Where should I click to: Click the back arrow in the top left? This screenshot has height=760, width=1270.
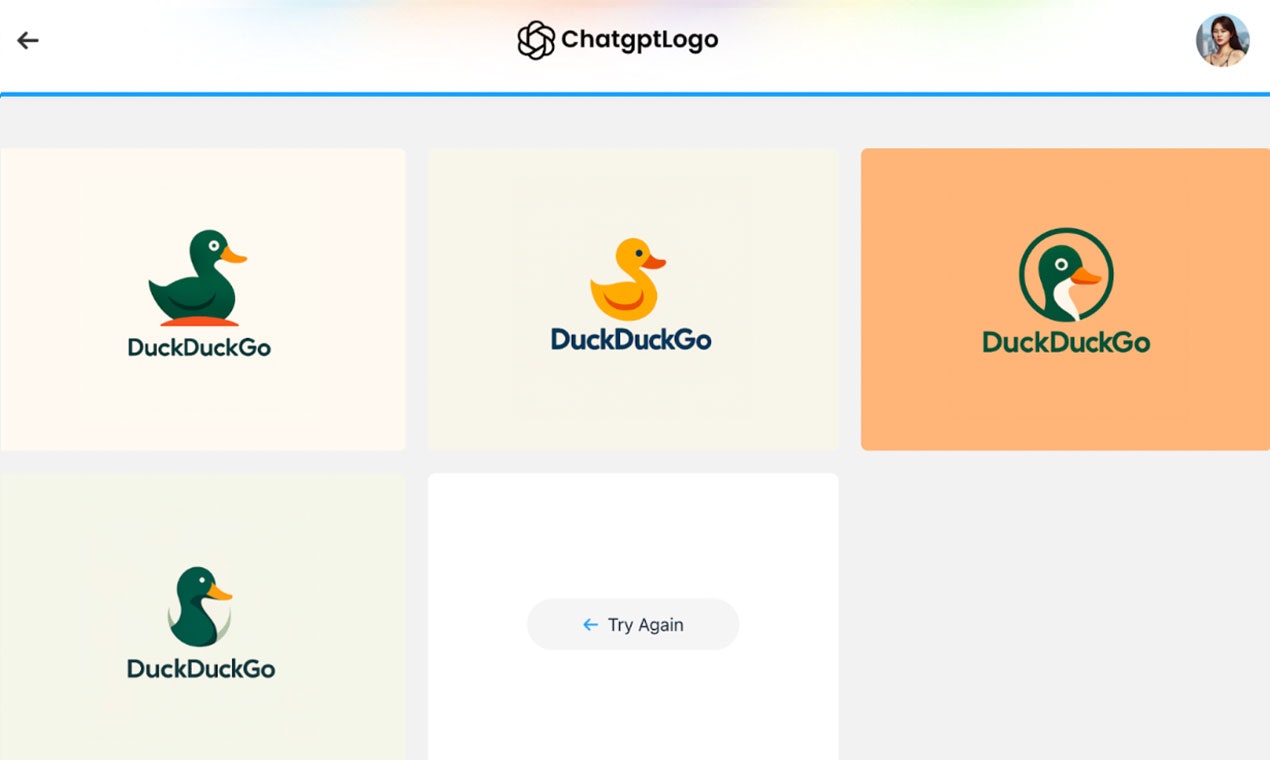tap(27, 40)
